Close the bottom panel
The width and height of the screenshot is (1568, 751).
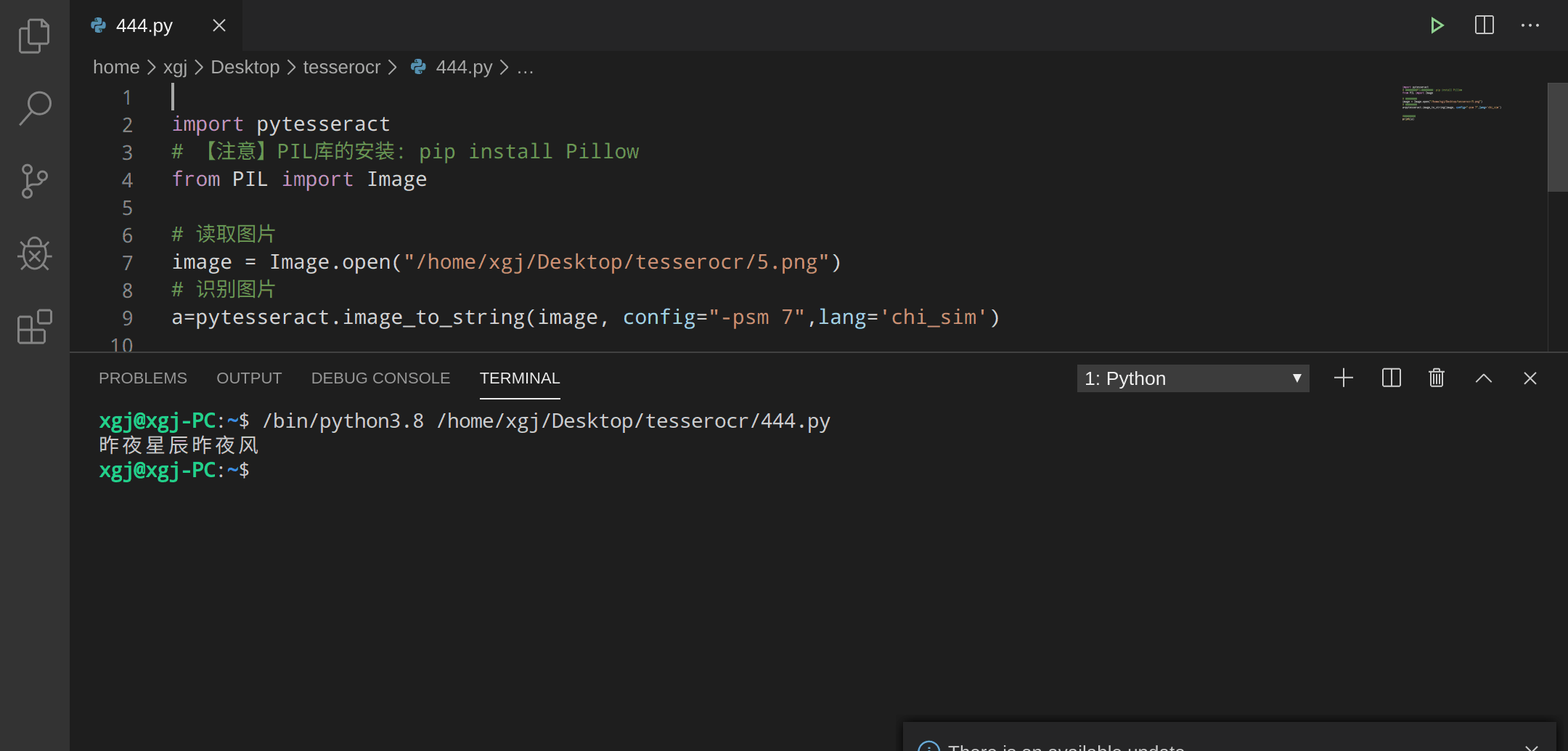pyautogui.click(x=1530, y=378)
